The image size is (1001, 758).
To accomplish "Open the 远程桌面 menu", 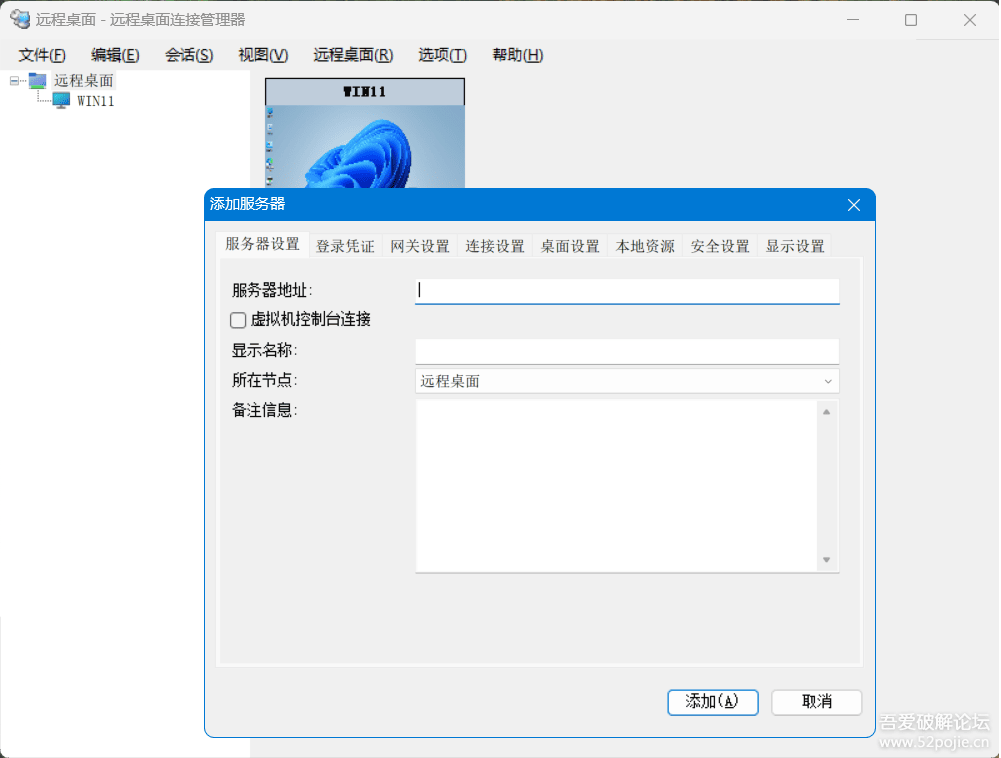I will (x=352, y=55).
